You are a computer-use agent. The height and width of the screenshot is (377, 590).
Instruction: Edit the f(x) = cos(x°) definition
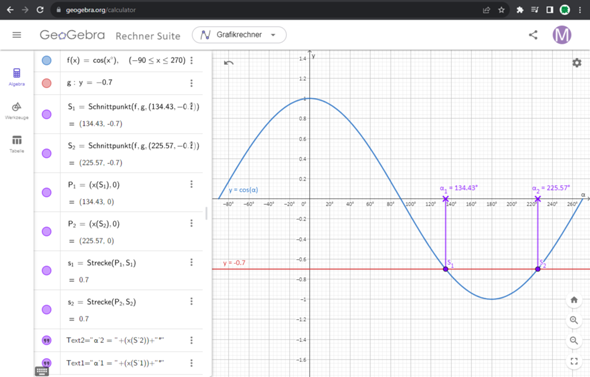click(x=126, y=60)
